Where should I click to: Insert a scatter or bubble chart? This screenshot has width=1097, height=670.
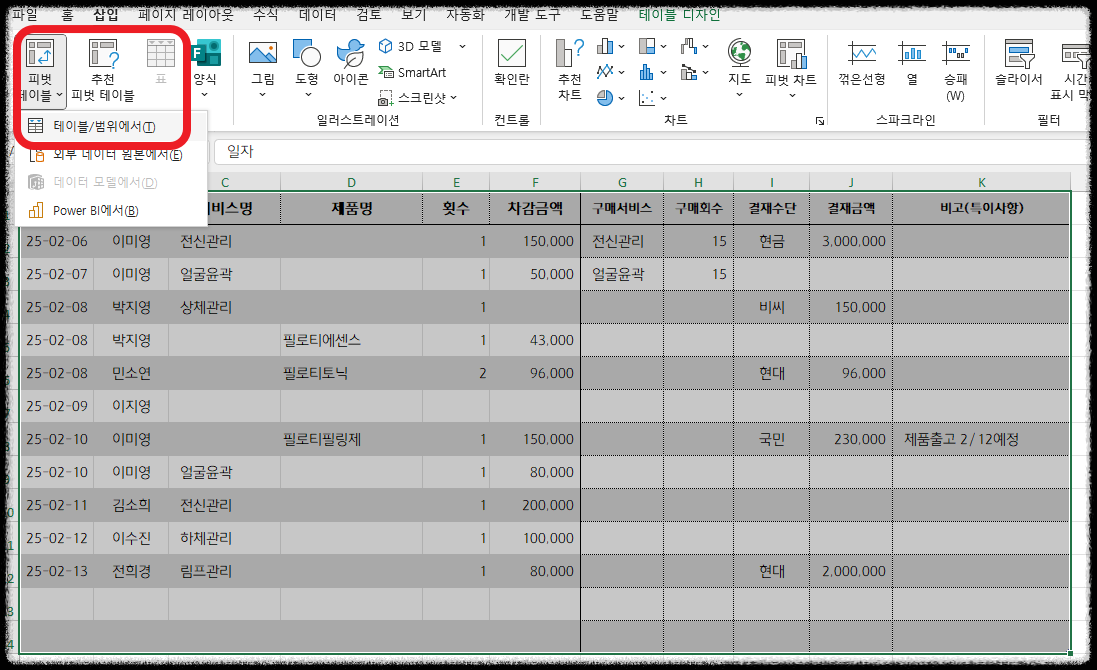pyautogui.click(x=647, y=98)
